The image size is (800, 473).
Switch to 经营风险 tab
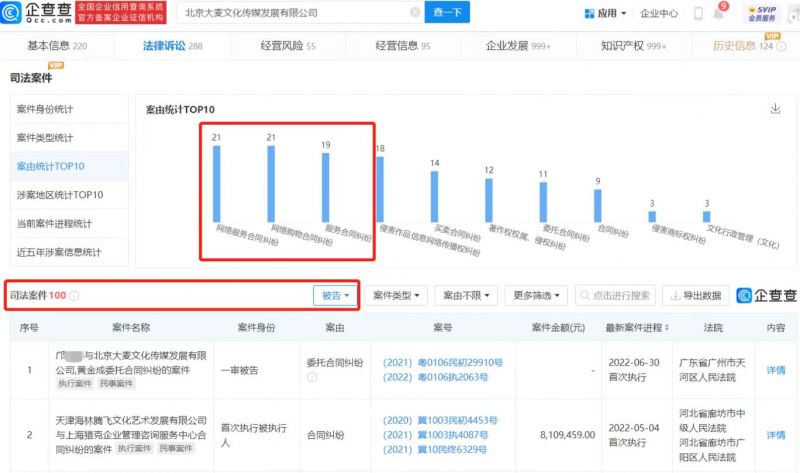(288, 46)
